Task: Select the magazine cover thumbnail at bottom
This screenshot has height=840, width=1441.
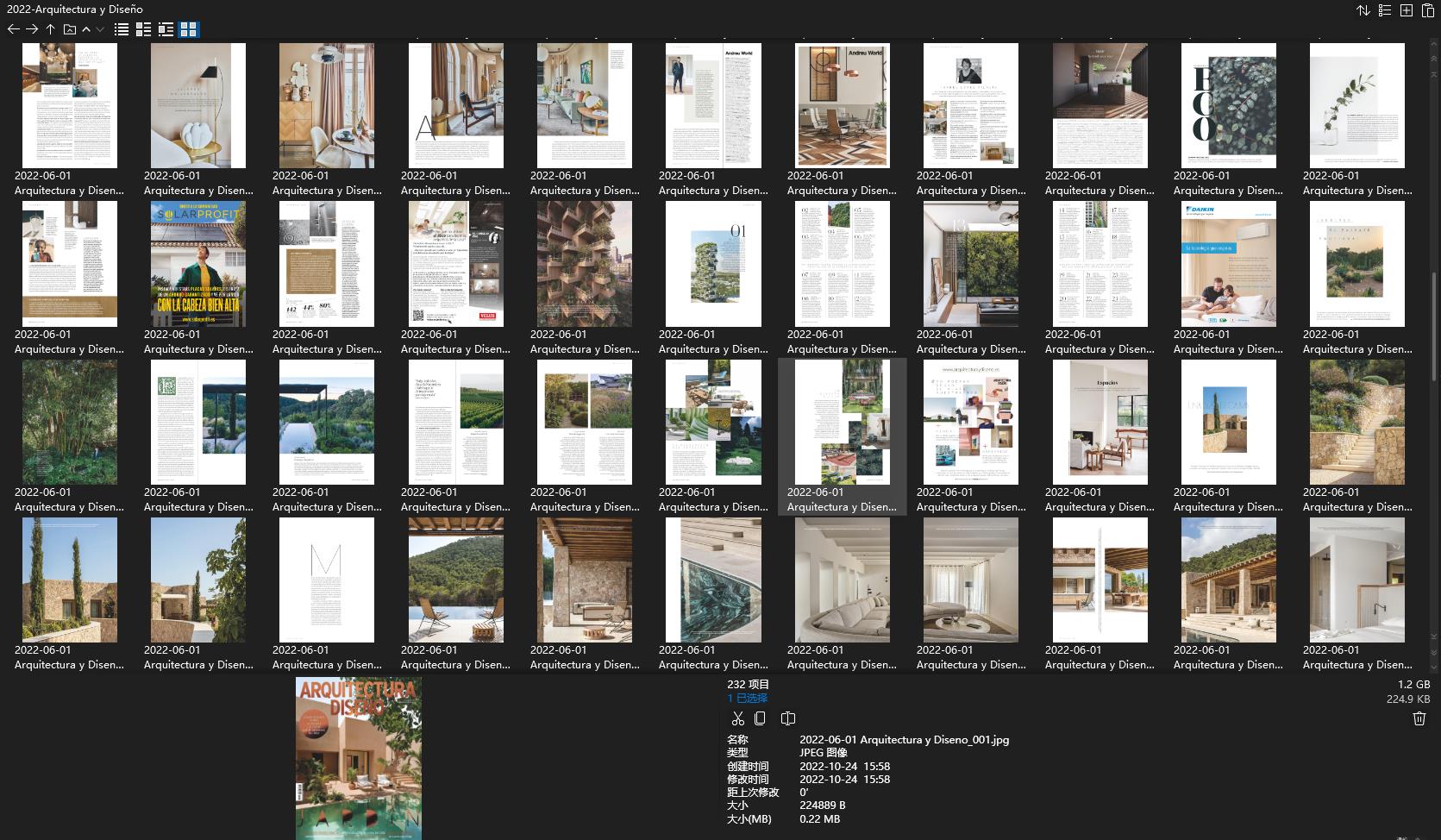Action: tap(359, 757)
